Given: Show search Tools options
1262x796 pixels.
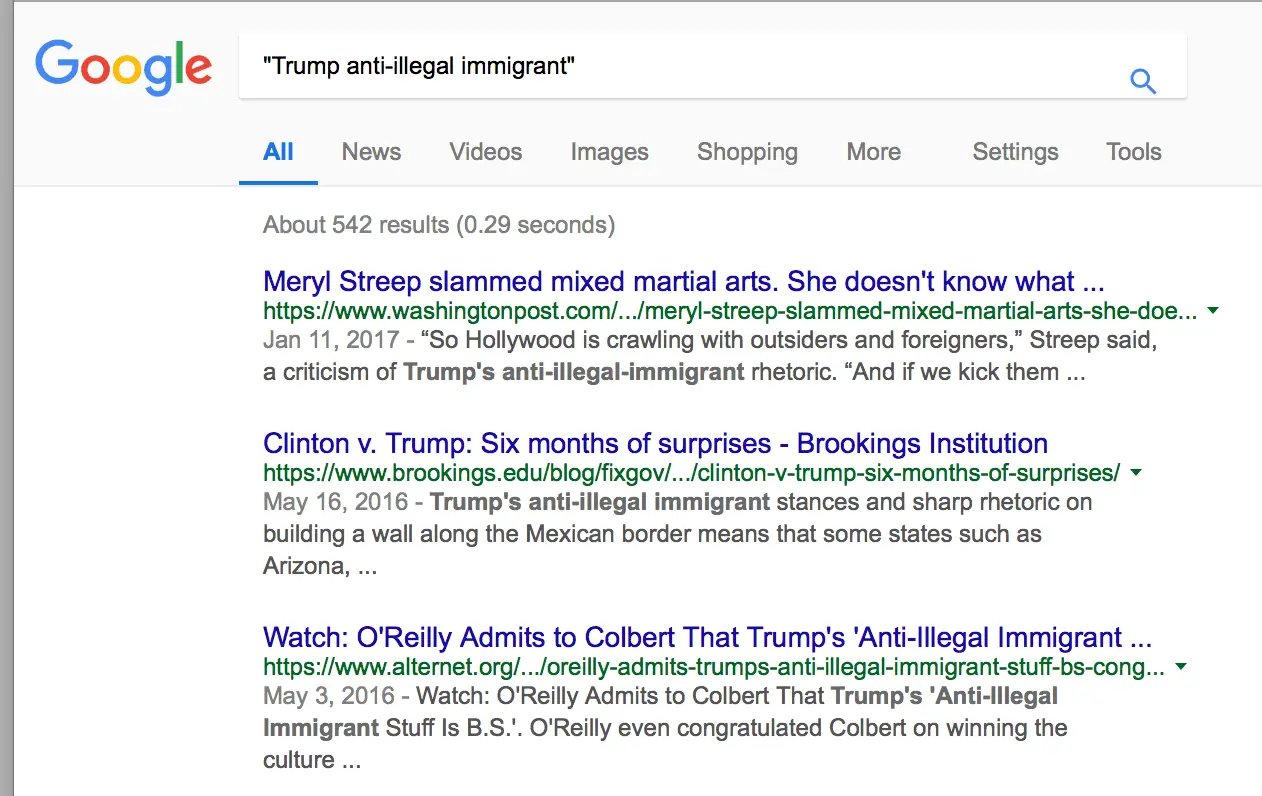Looking at the screenshot, I should point(1133,152).
